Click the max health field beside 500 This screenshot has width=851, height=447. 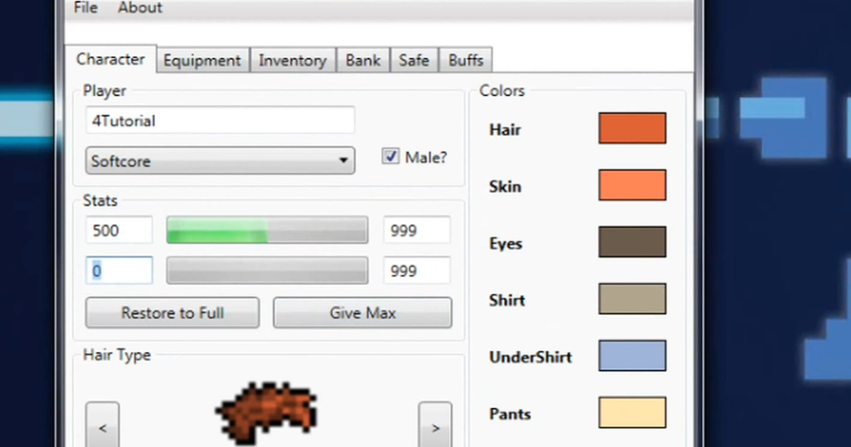(417, 230)
